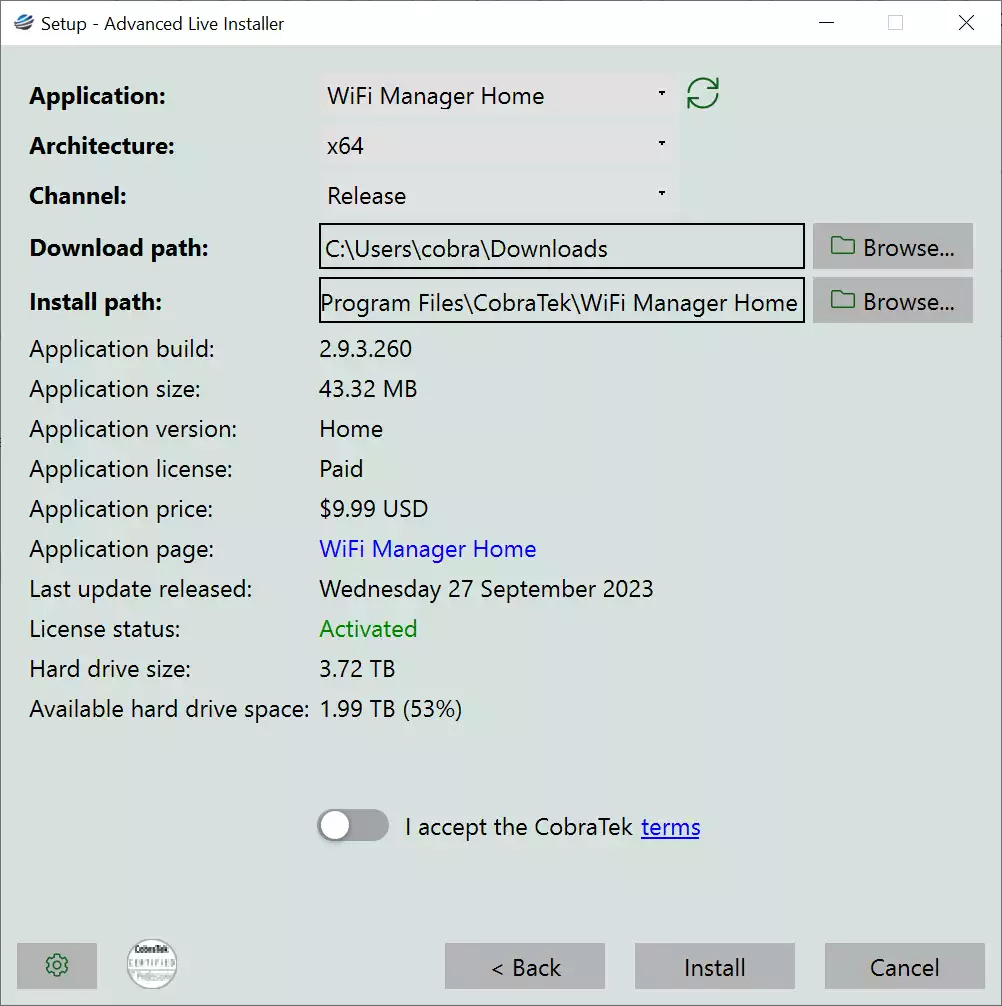Viewport: 1002px width, 1006px height.
Task: Click the Paid license value
Action: pos(341,469)
